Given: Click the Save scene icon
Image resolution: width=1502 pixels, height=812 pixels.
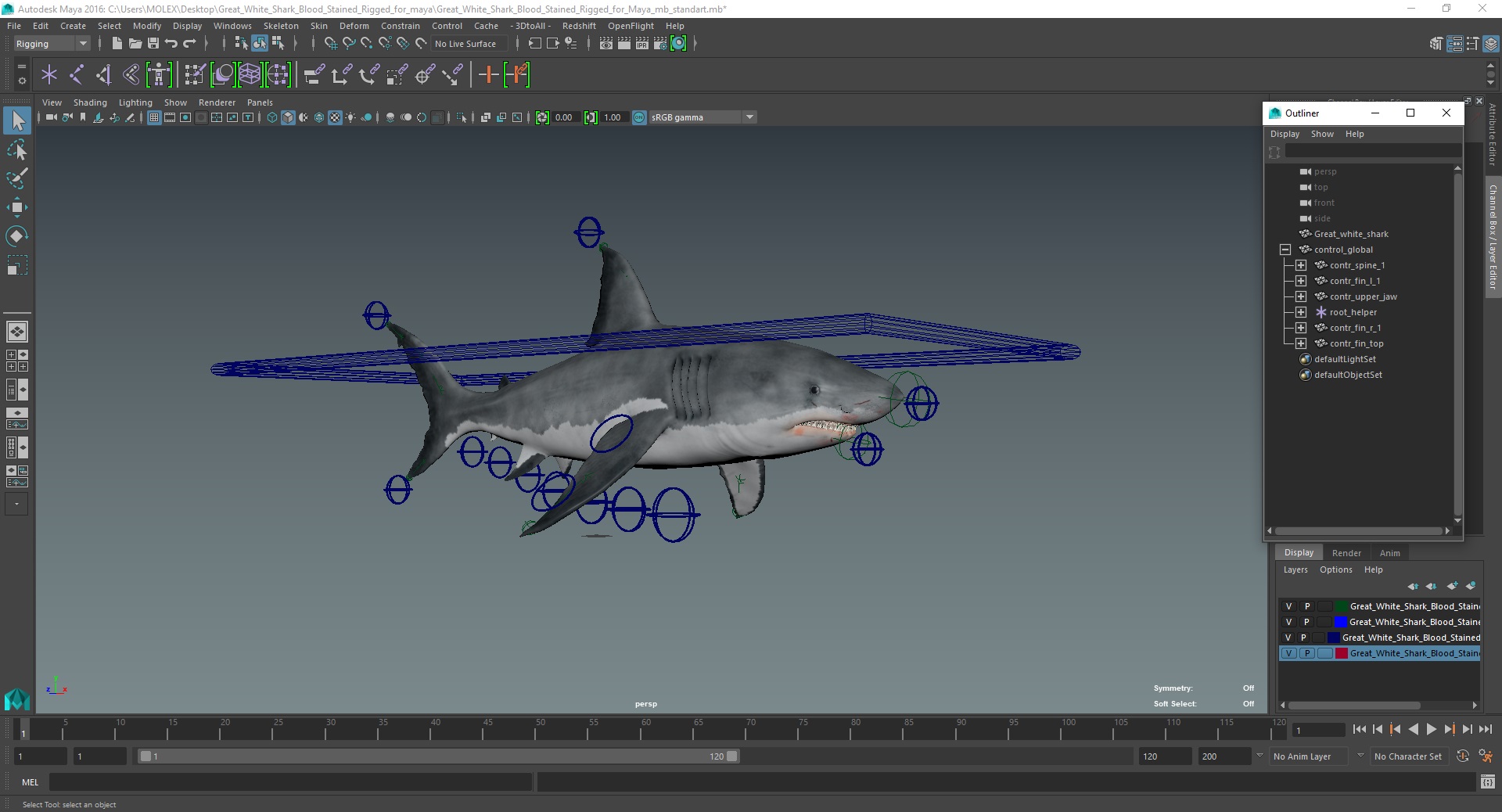Looking at the screenshot, I should 153,44.
